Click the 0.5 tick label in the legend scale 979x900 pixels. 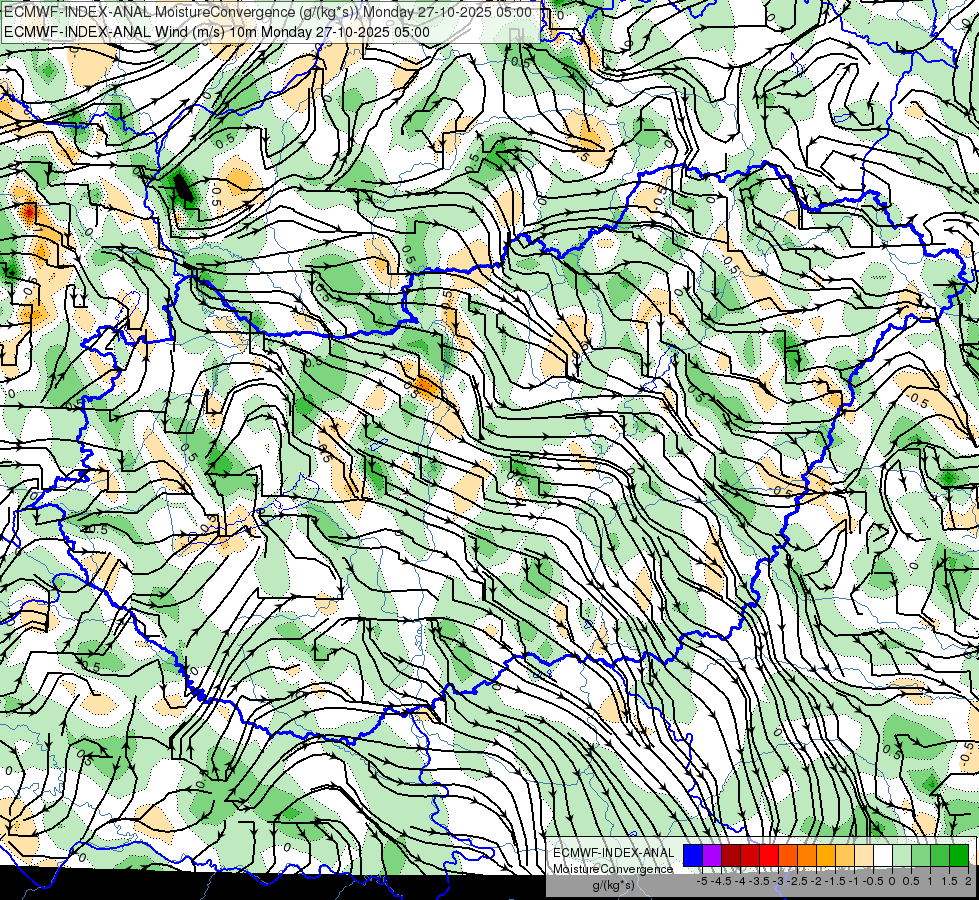tap(911, 881)
